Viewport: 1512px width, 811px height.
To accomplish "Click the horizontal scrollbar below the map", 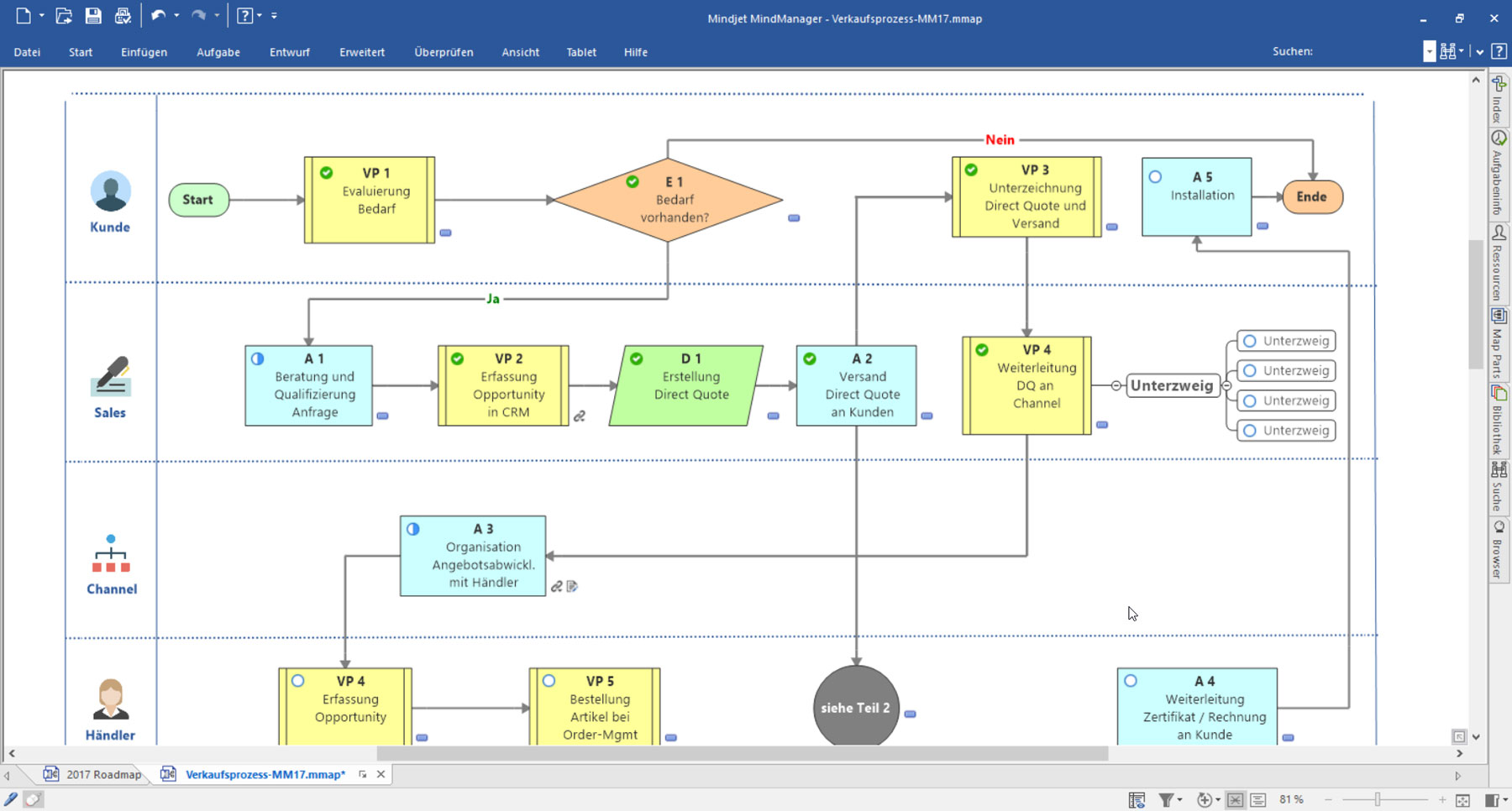I will point(743,754).
